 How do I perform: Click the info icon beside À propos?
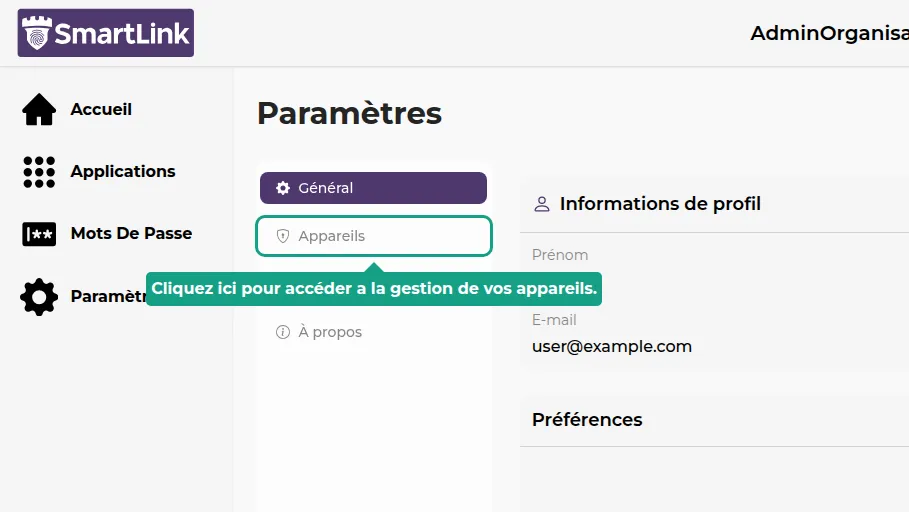[x=283, y=332]
